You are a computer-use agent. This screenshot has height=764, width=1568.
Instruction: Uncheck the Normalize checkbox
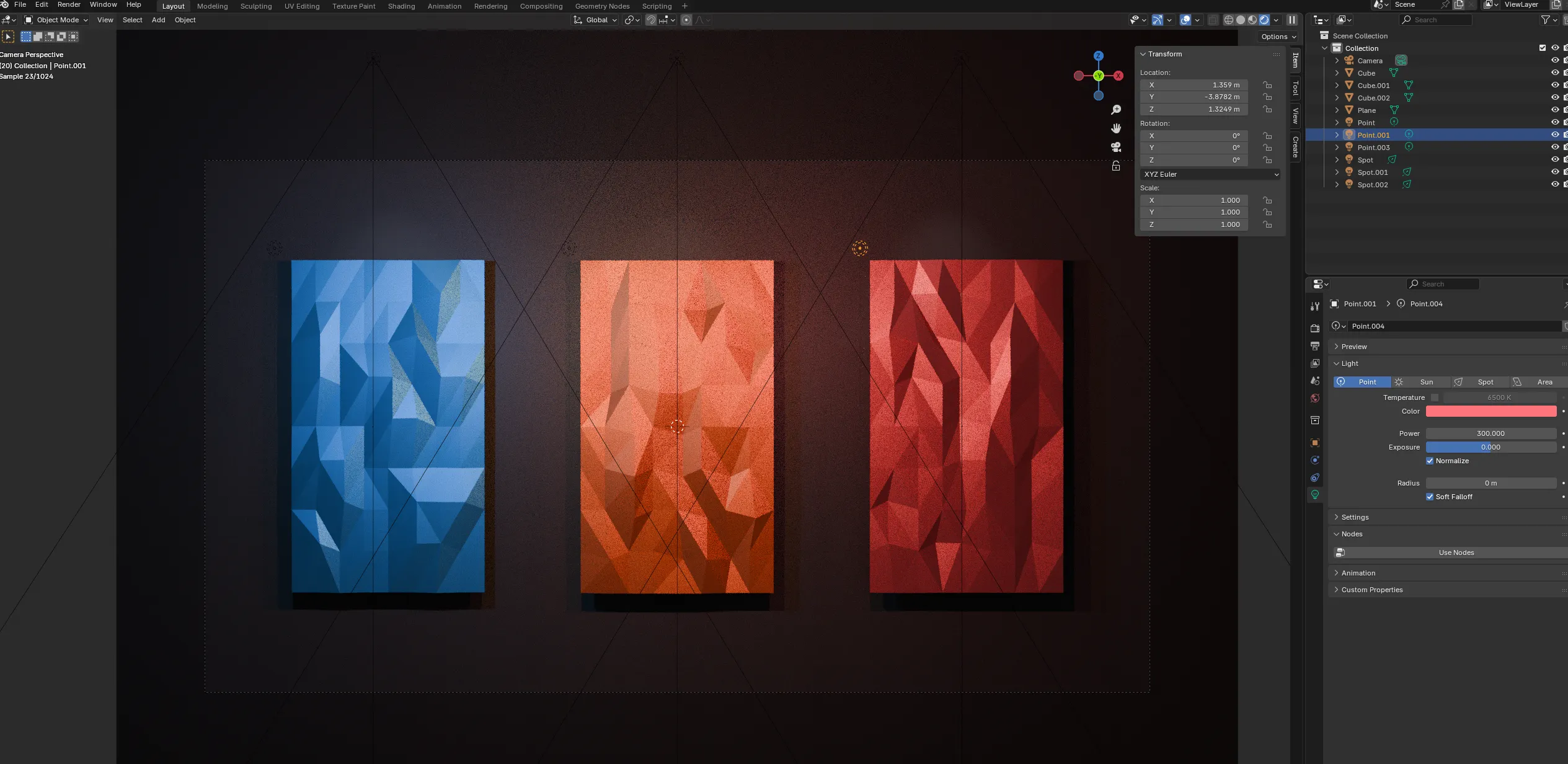point(1430,461)
